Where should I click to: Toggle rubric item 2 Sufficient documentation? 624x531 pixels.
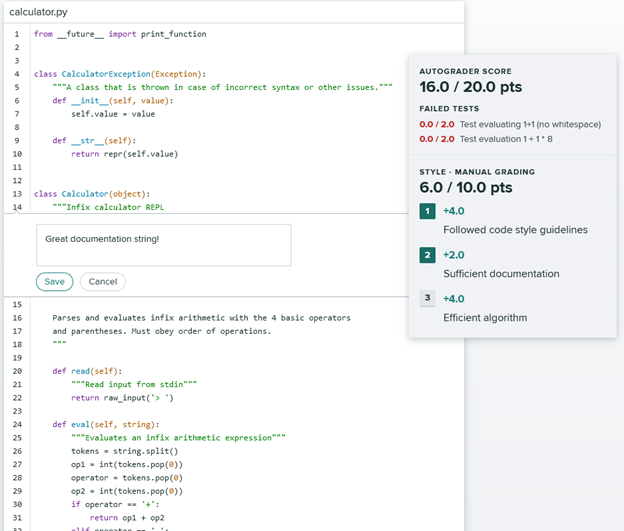tap(427, 255)
